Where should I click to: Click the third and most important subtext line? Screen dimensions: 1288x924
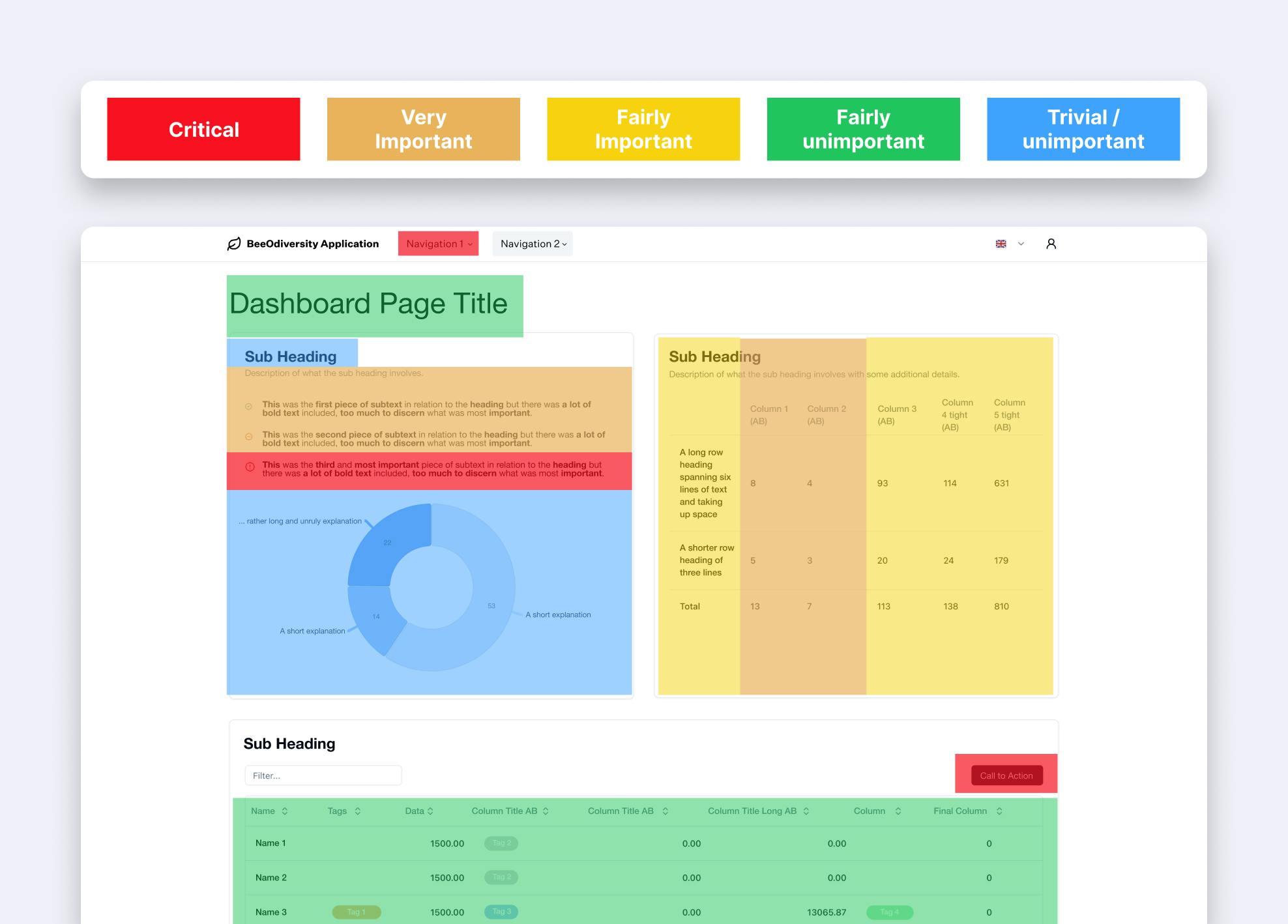click(433, 469)
